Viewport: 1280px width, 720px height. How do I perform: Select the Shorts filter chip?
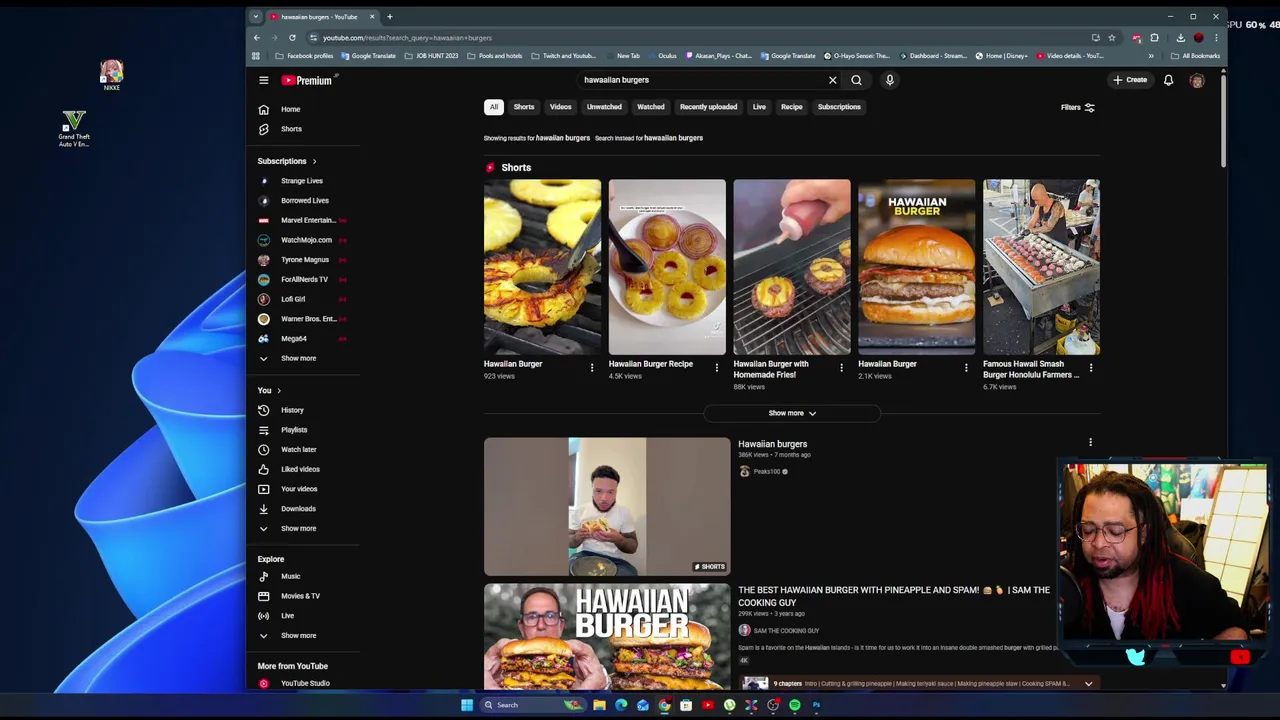524,107
